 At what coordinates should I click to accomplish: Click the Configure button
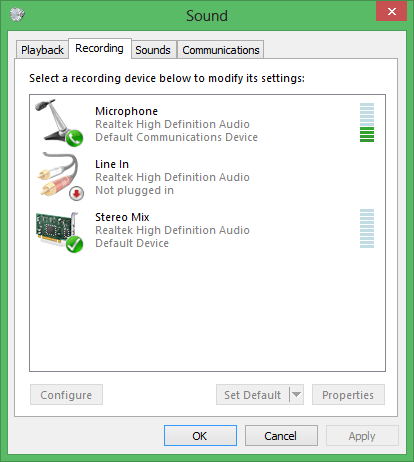pyautogui.click(x=66, y=395)
